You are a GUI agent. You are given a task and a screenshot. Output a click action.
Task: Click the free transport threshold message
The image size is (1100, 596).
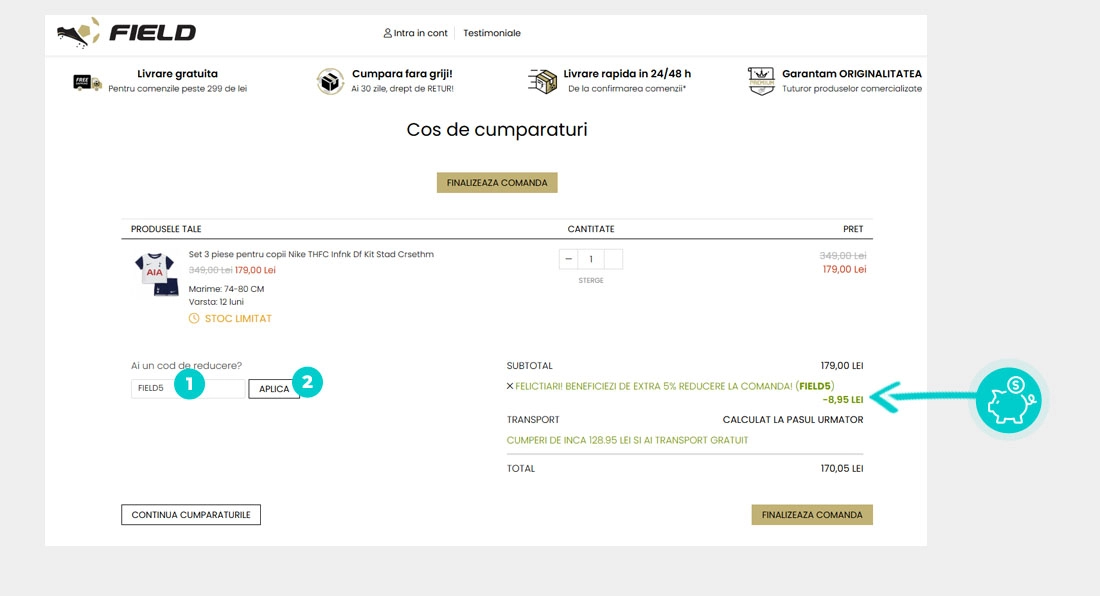click(627, 440)
